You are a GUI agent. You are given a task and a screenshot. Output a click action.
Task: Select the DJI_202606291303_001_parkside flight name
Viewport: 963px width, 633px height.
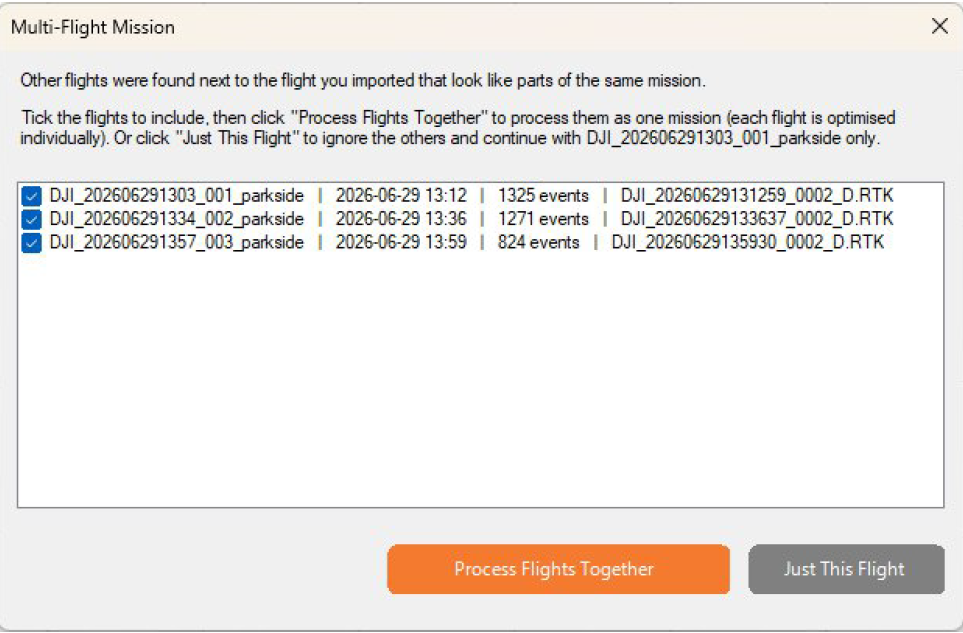coord(177,196)
